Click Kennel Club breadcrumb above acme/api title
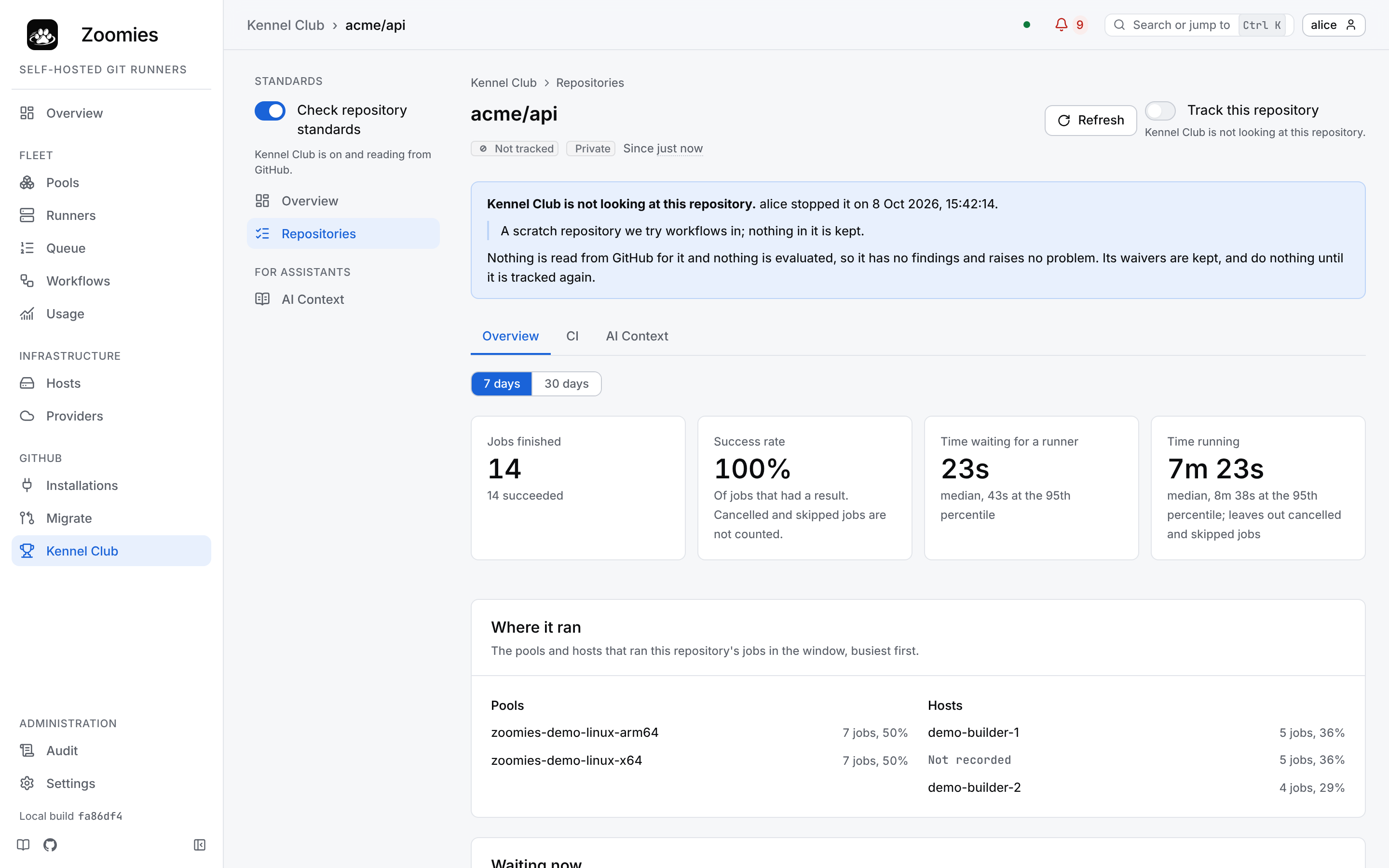This screenshot has width=1389, height=868. 504,82
